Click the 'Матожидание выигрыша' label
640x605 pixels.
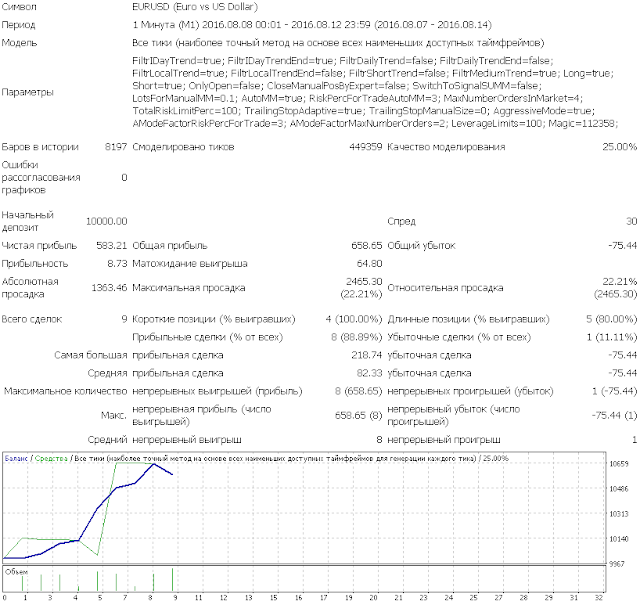click(190, 264)
